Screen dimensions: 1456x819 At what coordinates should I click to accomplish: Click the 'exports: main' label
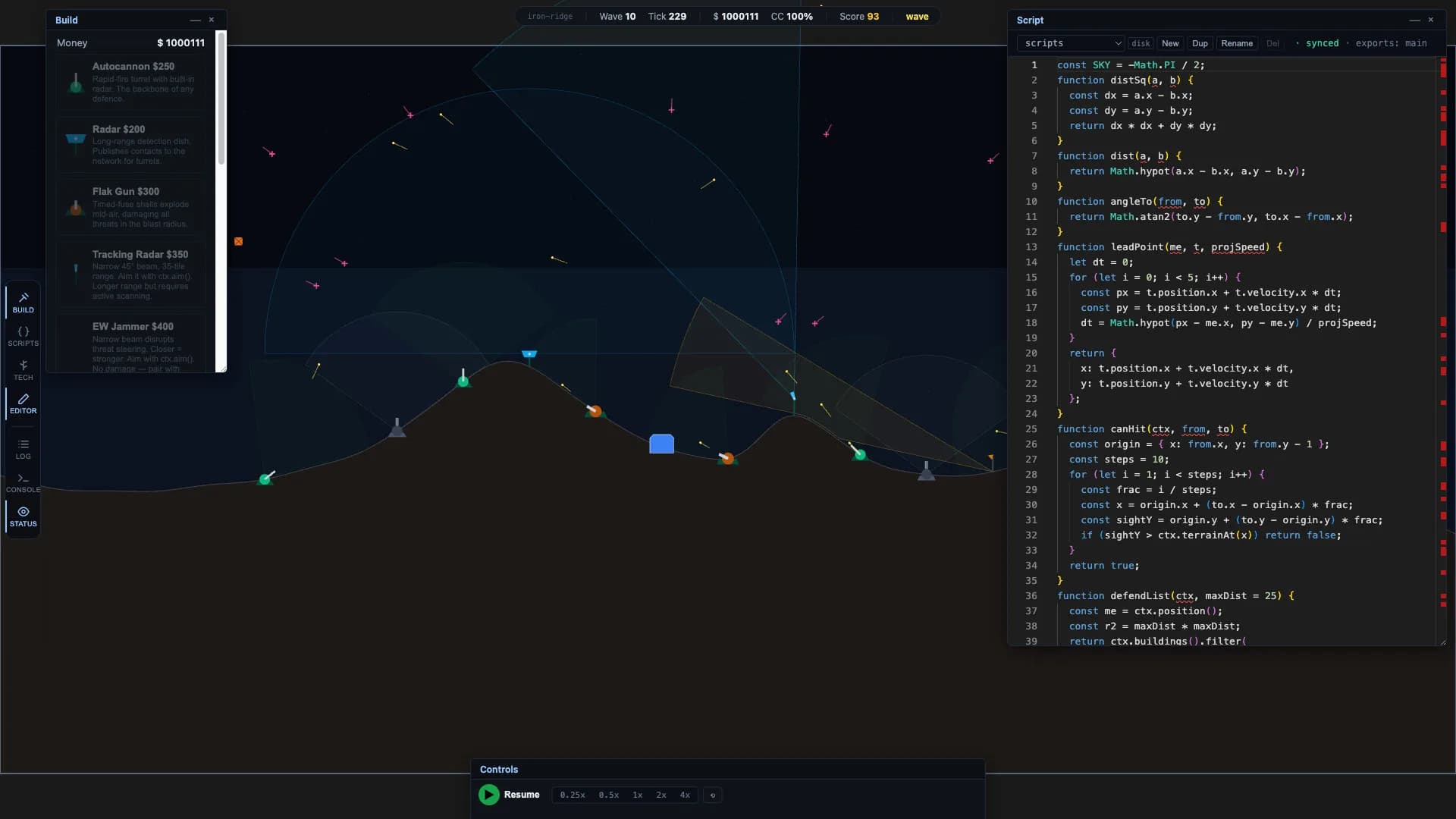coord(1391,43)
